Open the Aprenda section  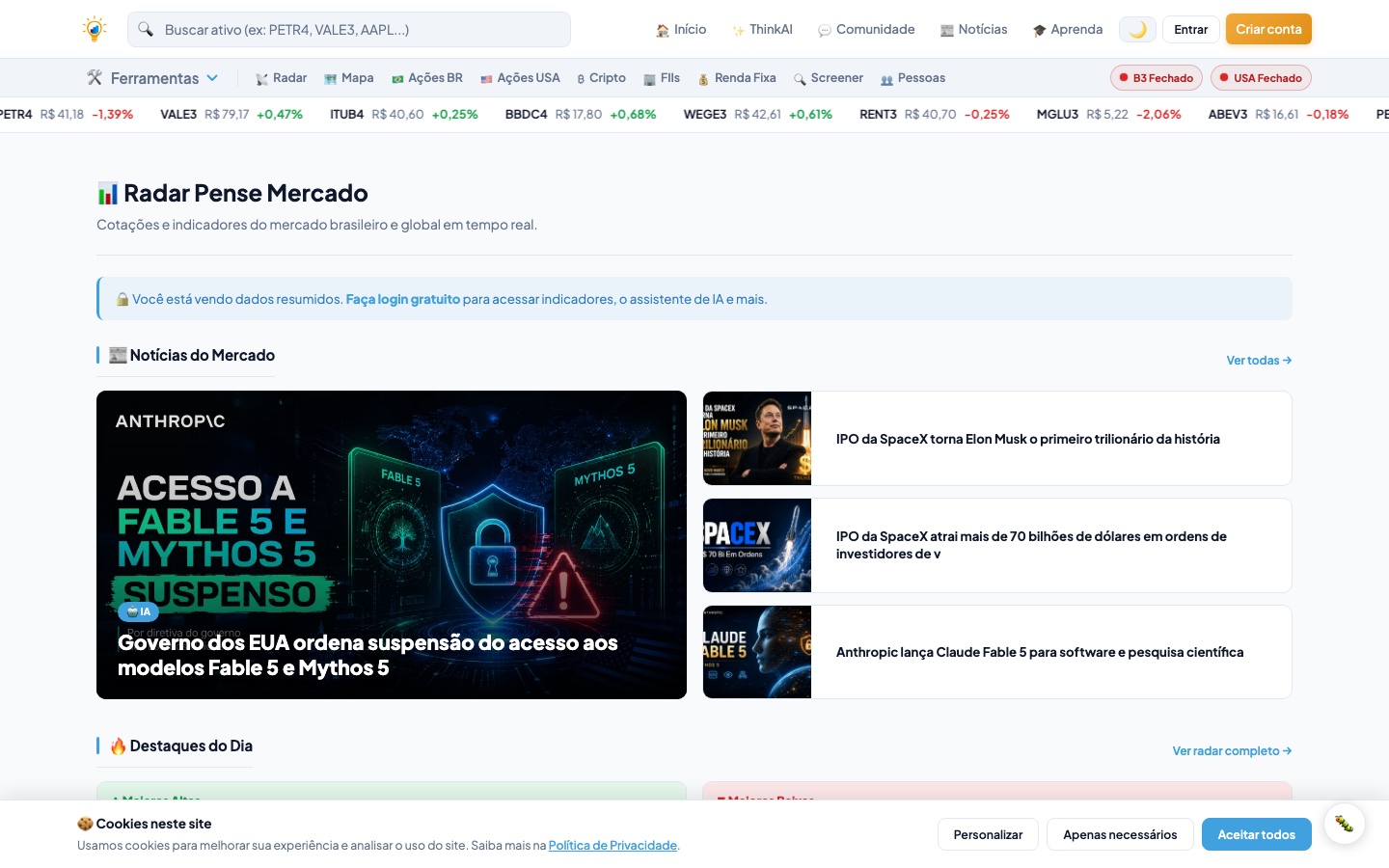1067,29
